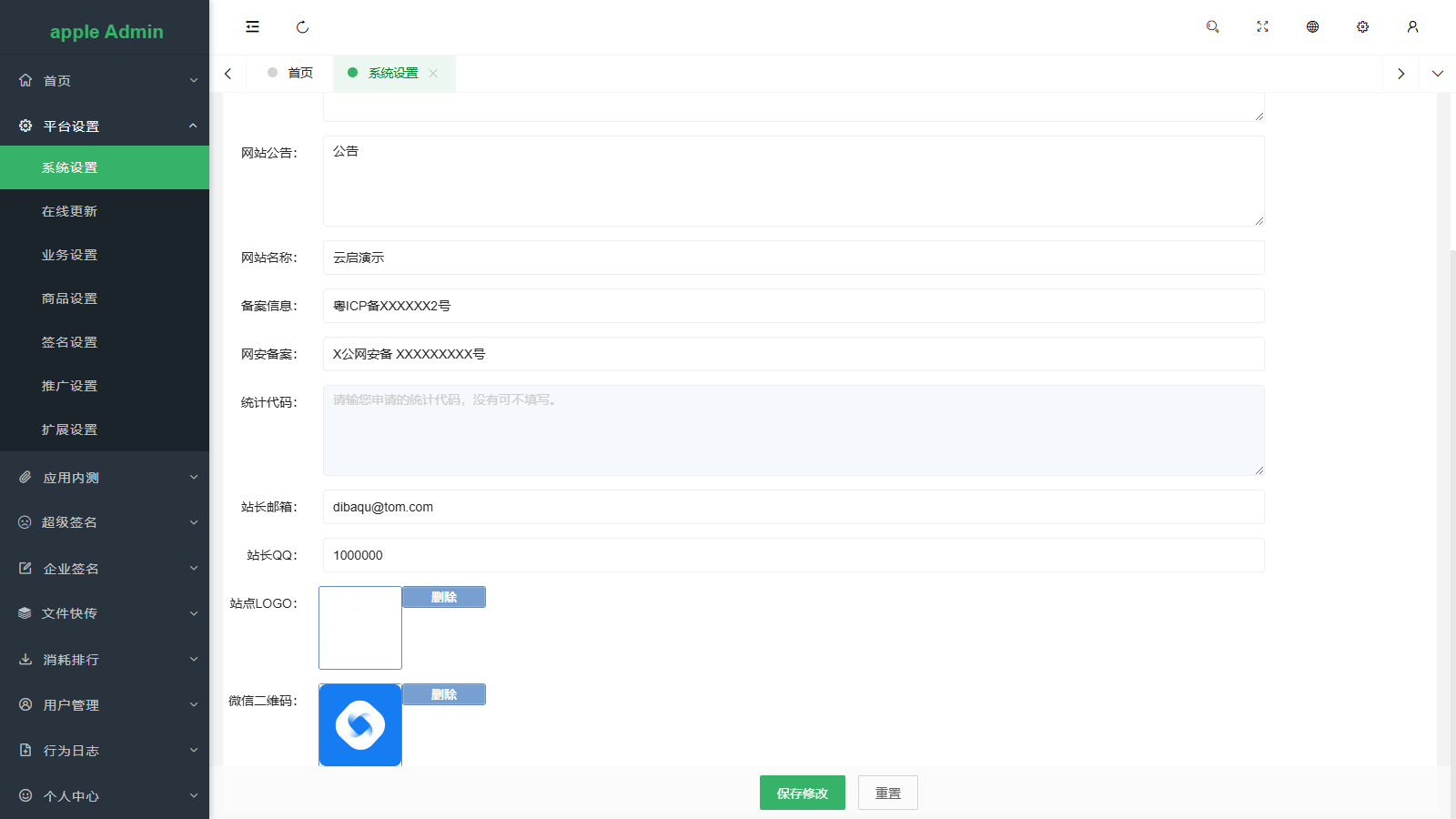Close the 系统设置 tab
Screen dimensions: 1456x819
tap(433, 74)
